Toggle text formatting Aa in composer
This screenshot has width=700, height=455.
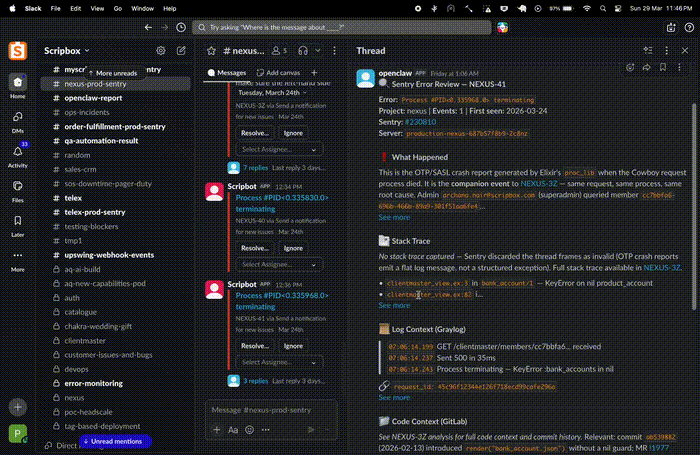point(233,430)
